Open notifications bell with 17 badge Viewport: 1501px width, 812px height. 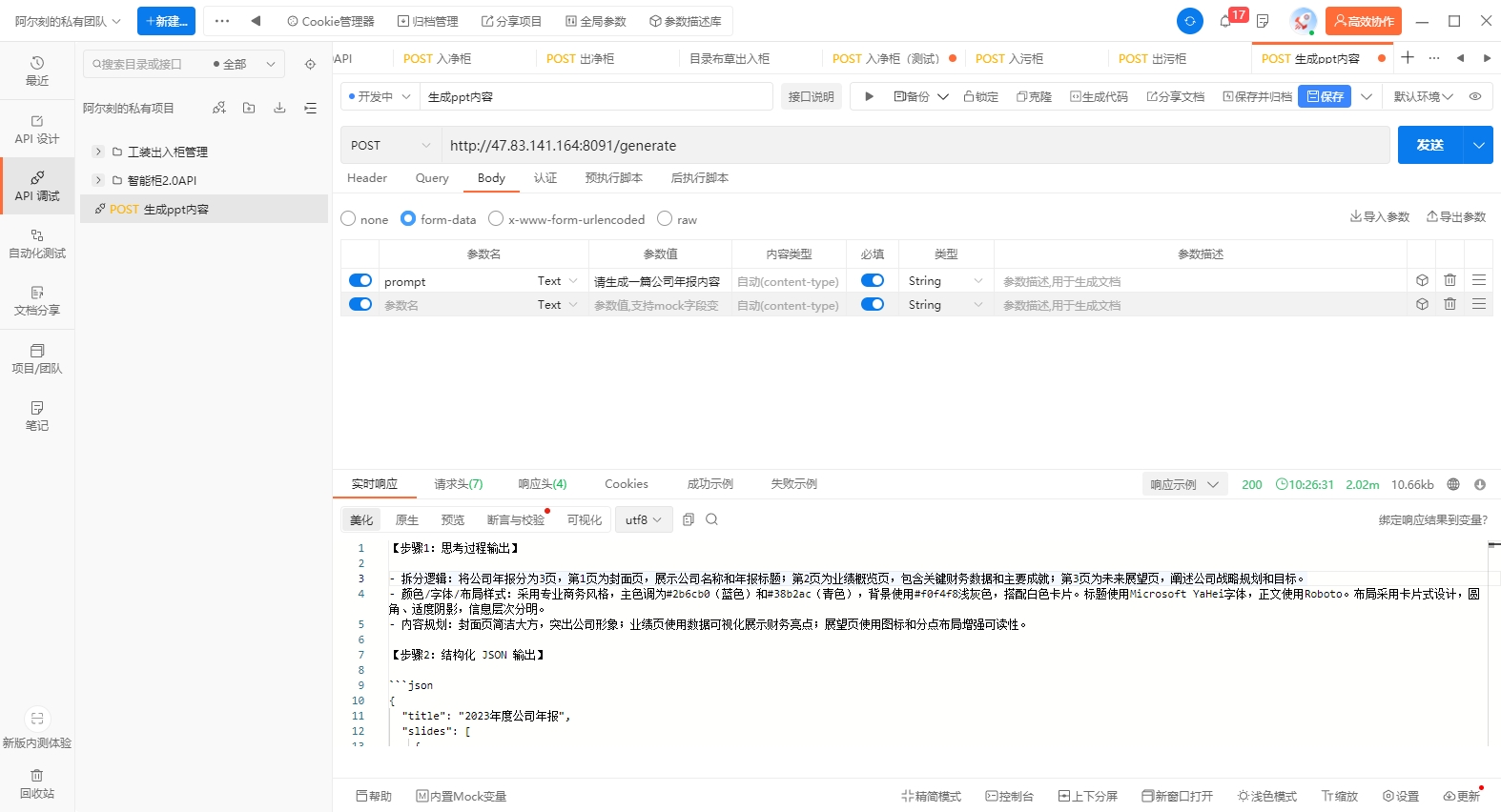pyautogui.click(x=1225, y=21)
